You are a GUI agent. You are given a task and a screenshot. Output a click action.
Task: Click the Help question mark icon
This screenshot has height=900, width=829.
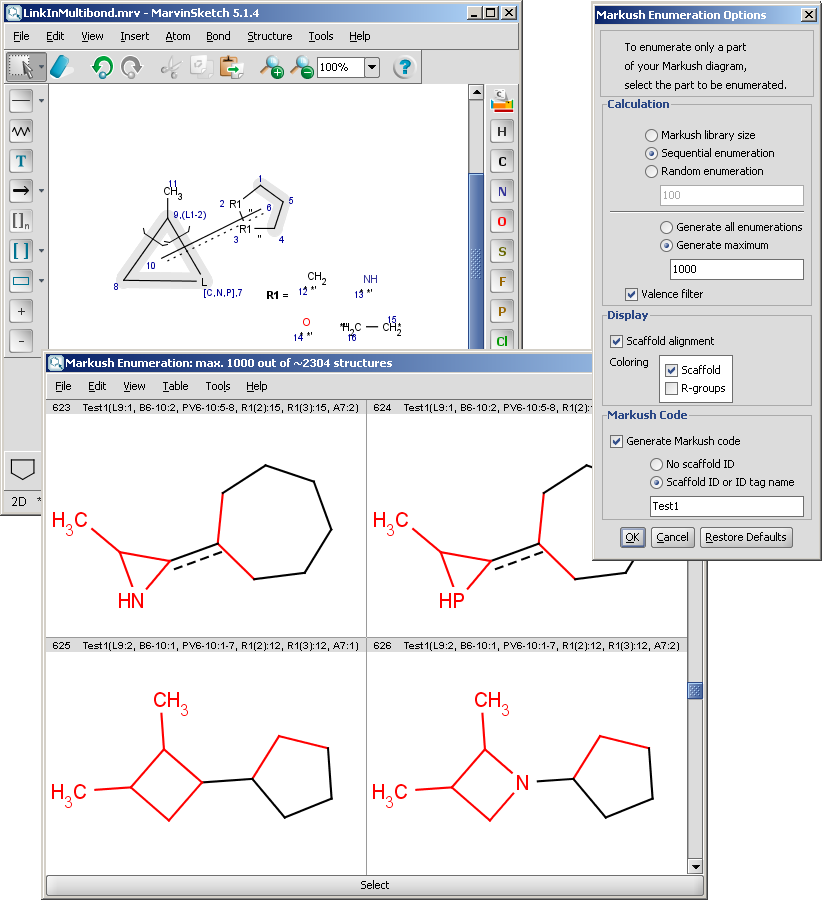(x=404, y=67)
